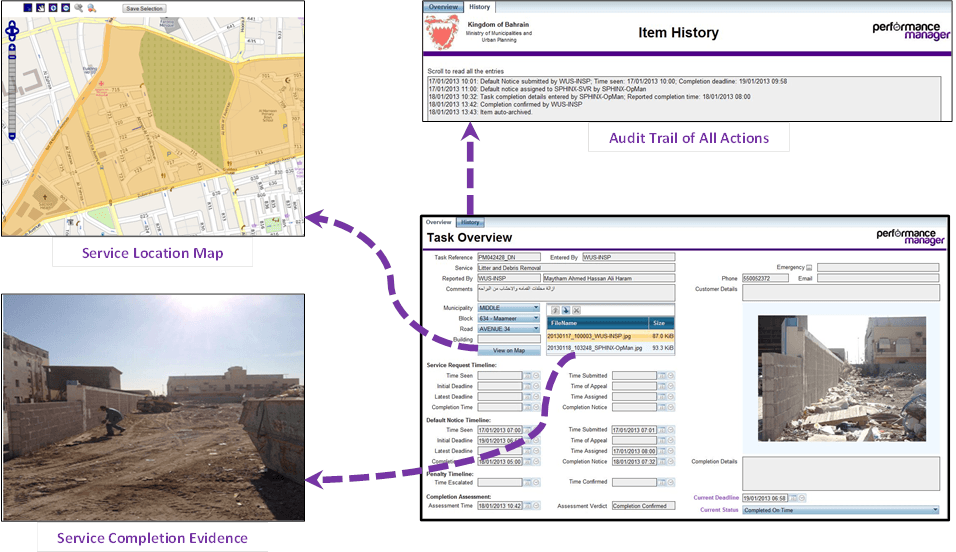This screenshot has width=956, height=552.
Task: Choose the zoom-out circle tool on map toolbar
Action: point(66,8)
